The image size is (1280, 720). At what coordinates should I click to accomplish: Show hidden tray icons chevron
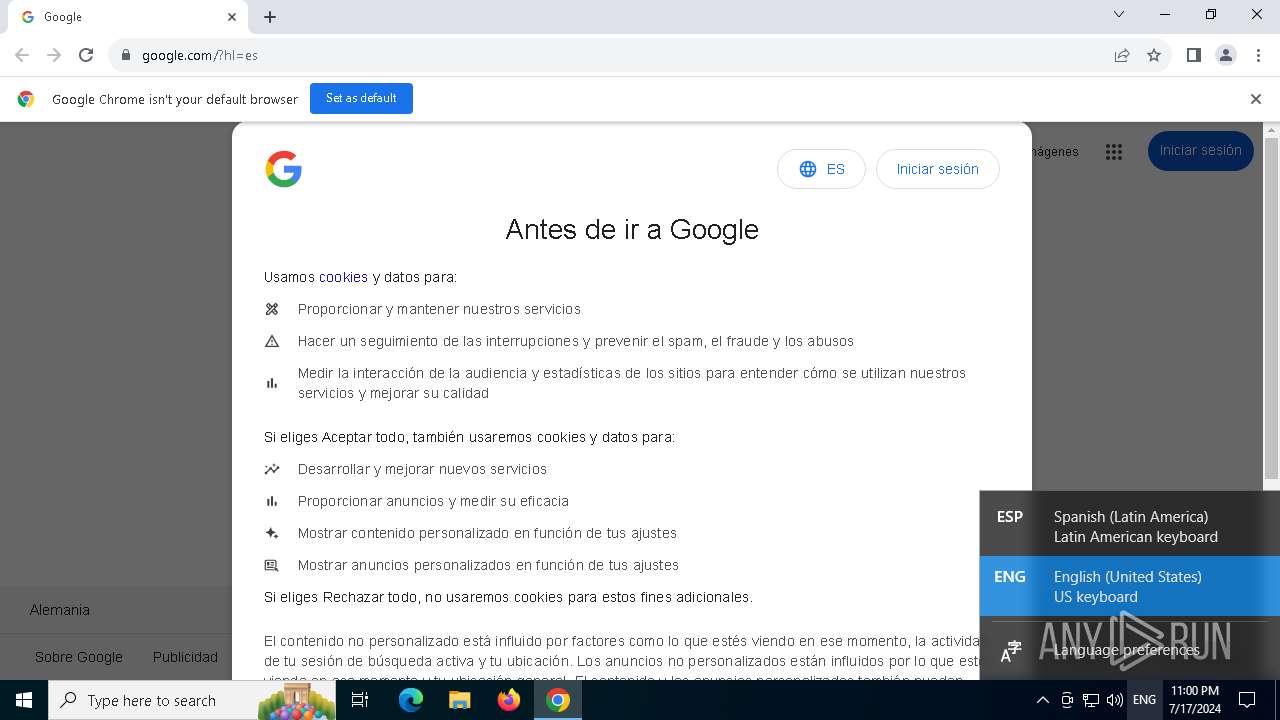click(x=1042, y=700)
